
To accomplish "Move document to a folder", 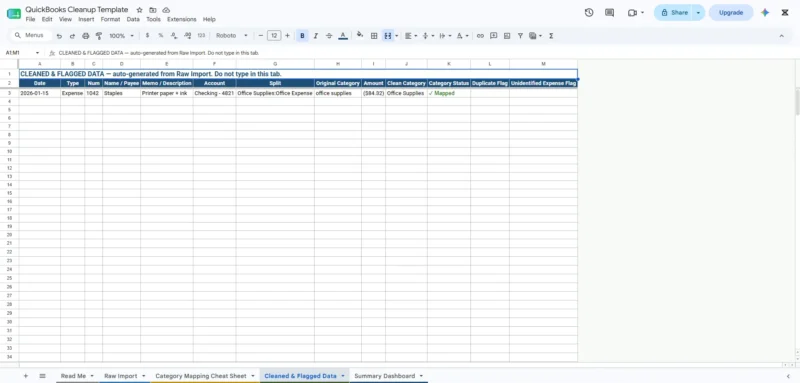I will pyautogui.click(x=153, y=10).
